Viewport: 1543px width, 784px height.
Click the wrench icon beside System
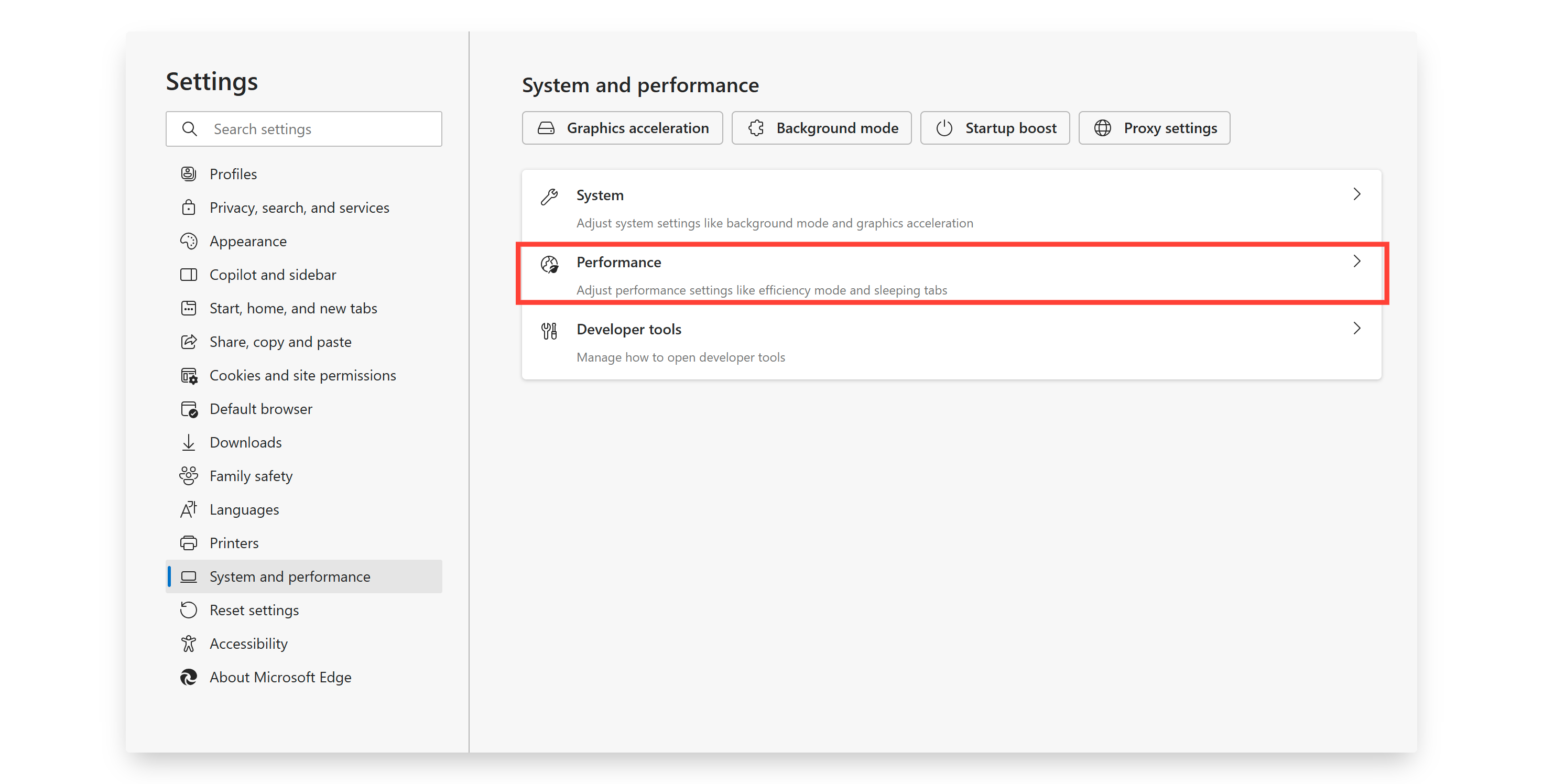click(549, 197)
